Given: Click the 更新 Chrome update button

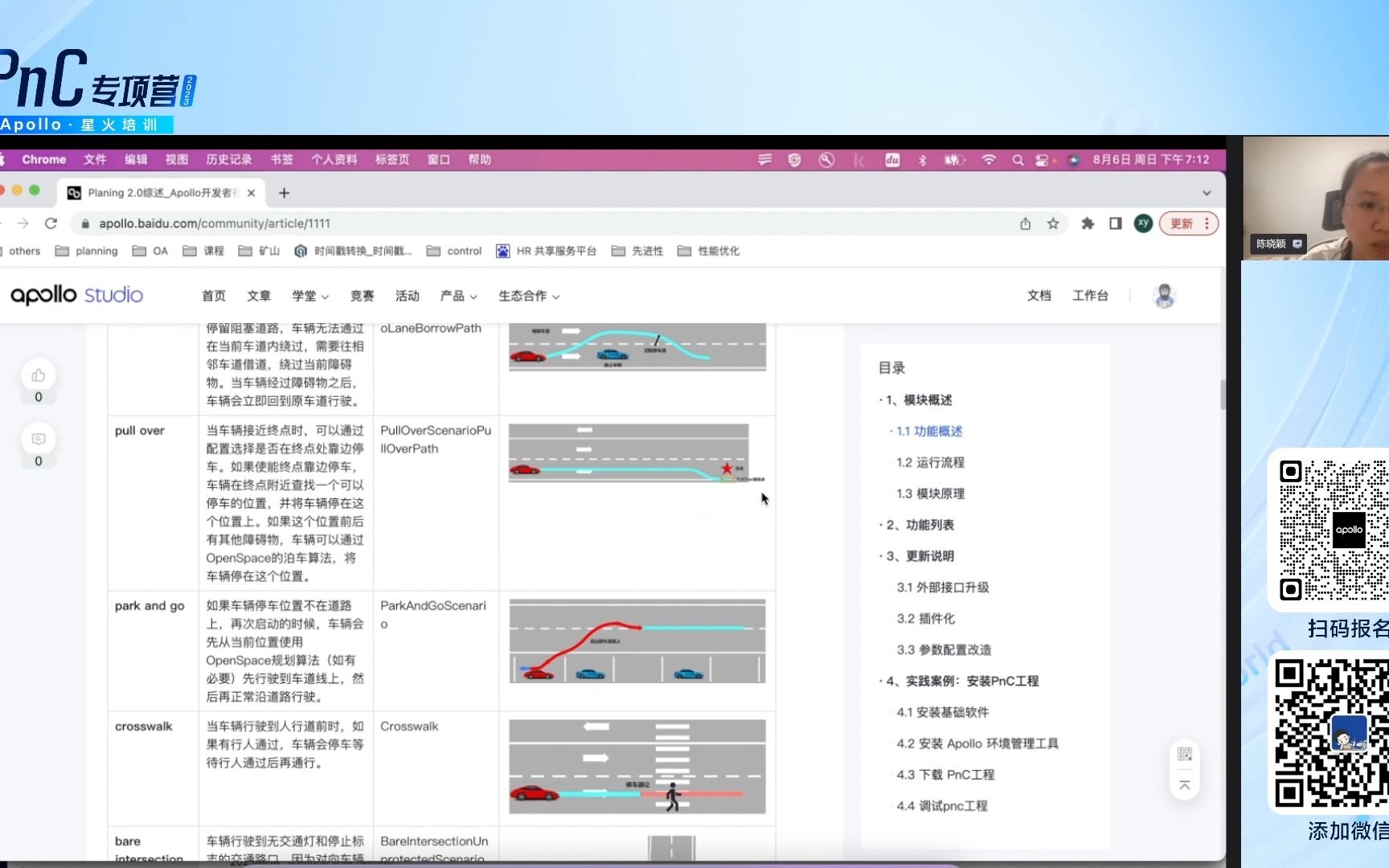Looking at the screenshot, I should click(x=1189, y=223).
